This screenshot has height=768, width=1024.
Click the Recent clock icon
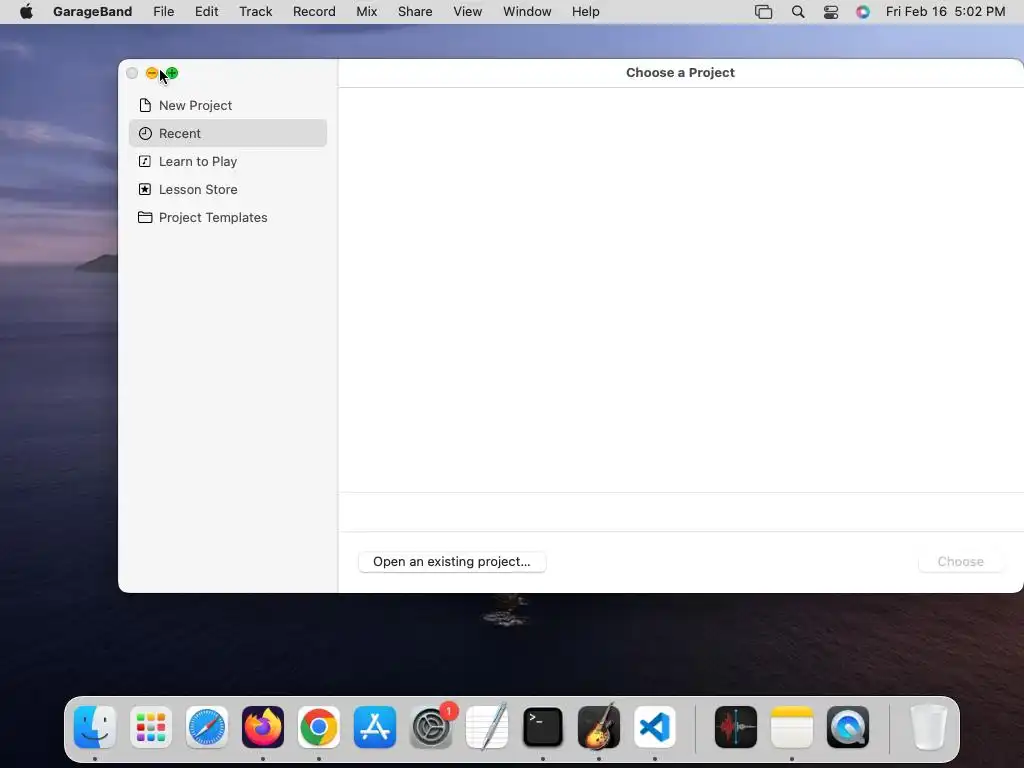[x=145, y=133]
